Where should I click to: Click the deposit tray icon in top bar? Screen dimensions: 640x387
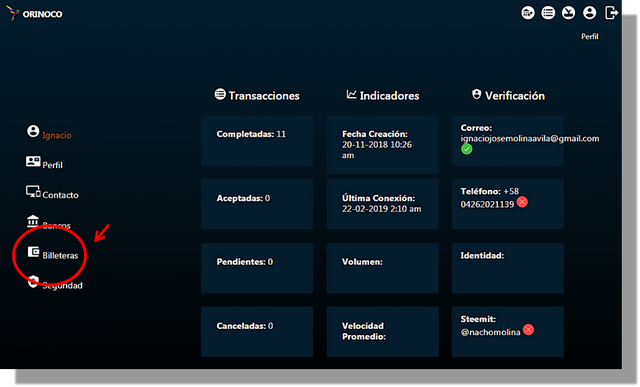tap(569, 13)
